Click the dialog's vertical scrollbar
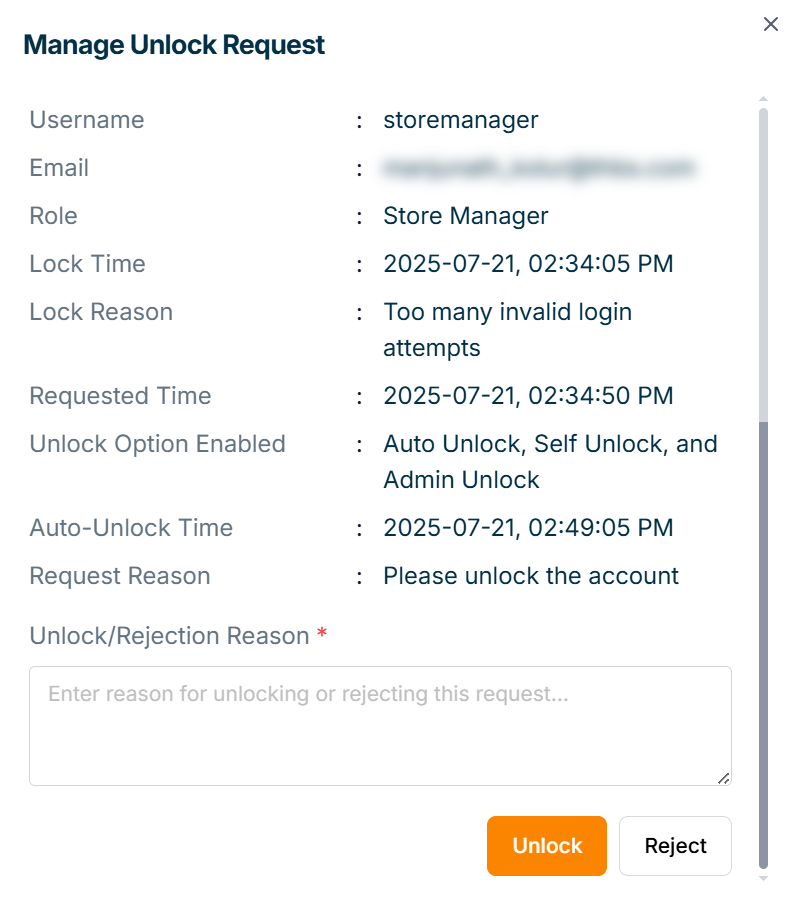Image resolution: width=788 pixels, height=902 pixels. tap(764, 640)
